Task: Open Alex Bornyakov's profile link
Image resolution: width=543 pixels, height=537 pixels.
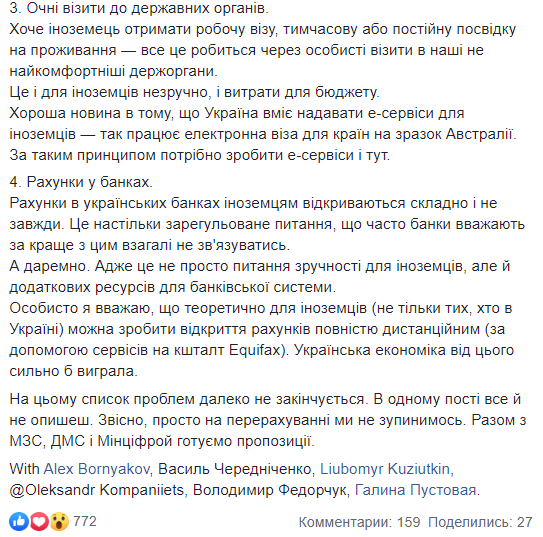Action: click(97, 469)
